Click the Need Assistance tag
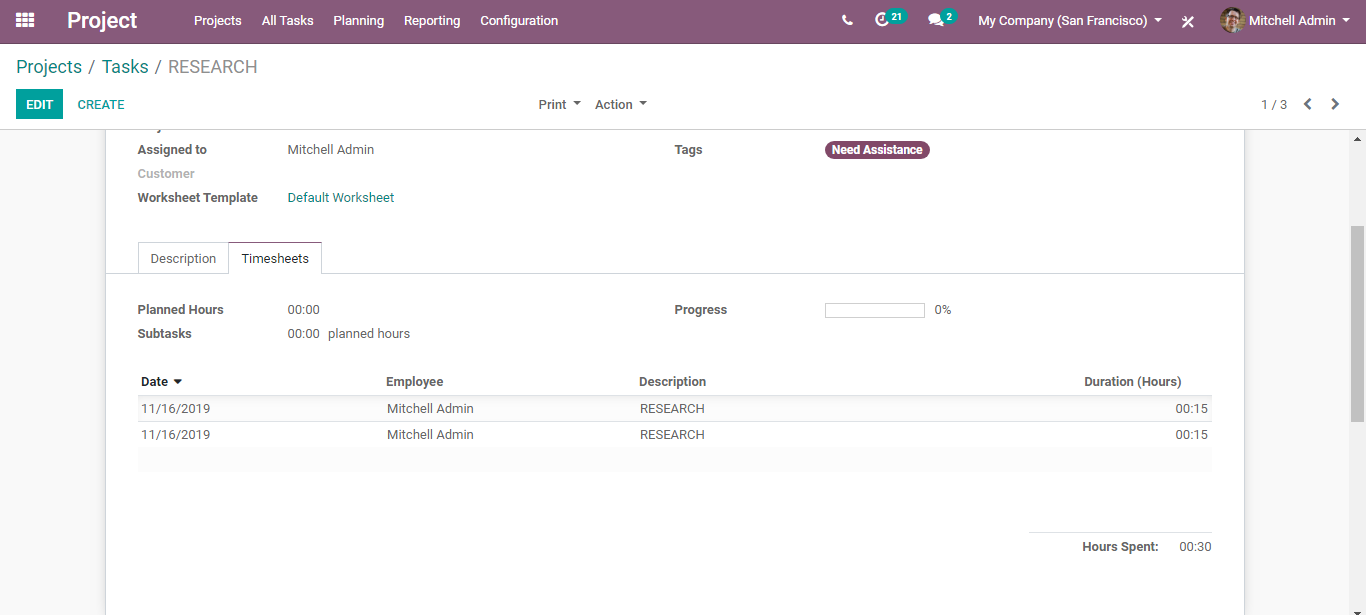This screenshot has height=615, width=1366. point(877,150)
